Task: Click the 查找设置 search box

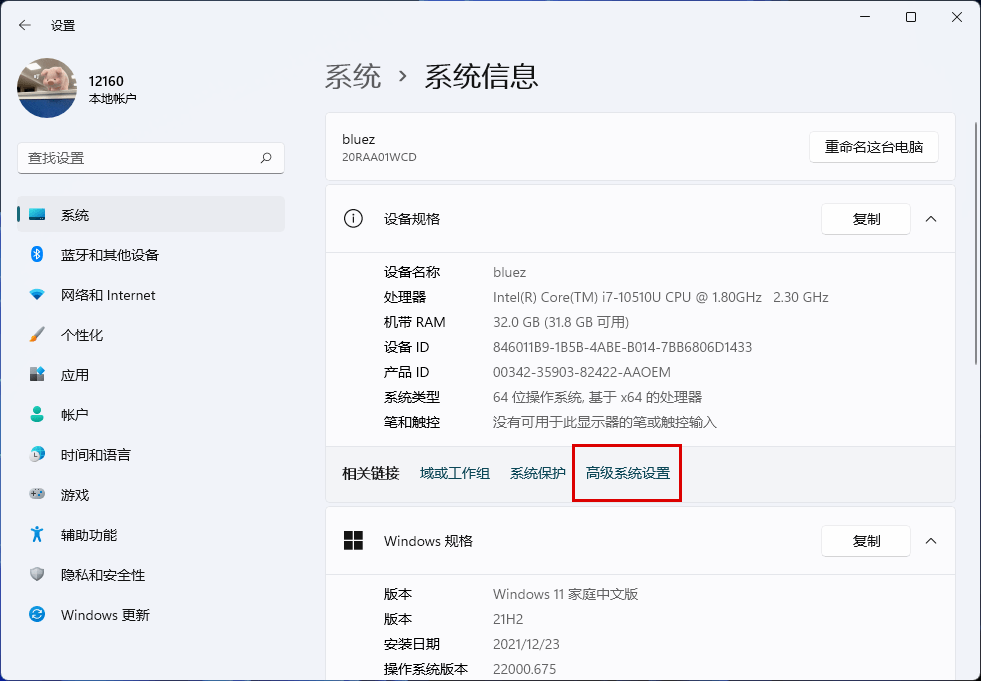Action: pos(151,158)
